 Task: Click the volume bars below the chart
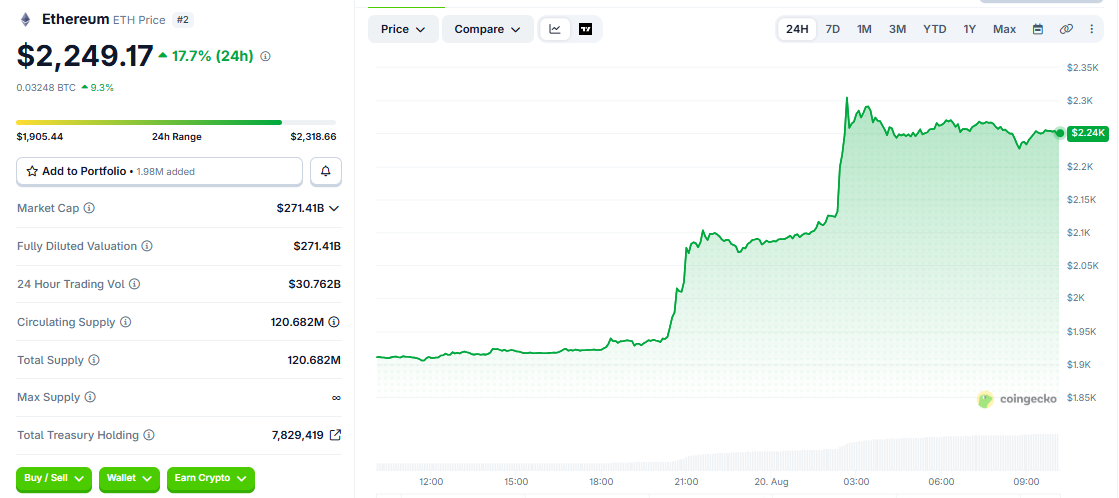(x=717, y=452)
